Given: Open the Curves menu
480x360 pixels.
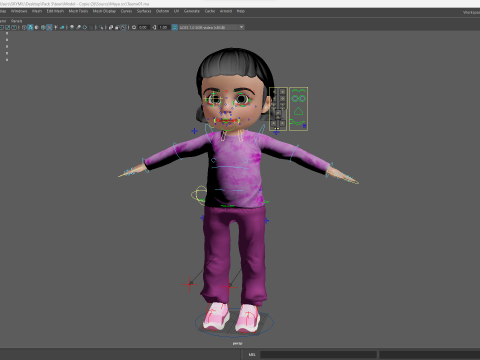Looking at the screenshot, I should (x=126, y=11).
